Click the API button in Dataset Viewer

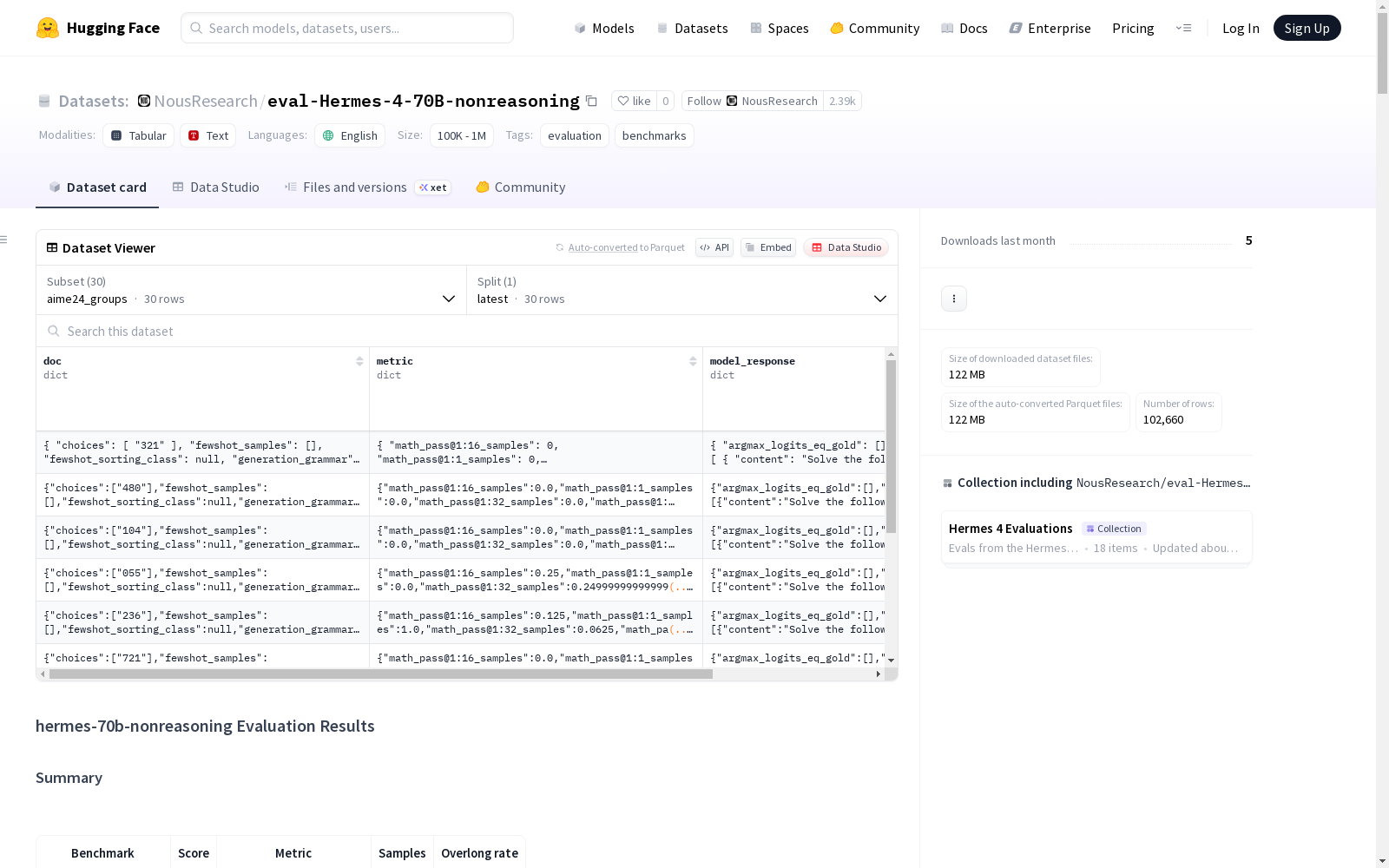[714, 247]
